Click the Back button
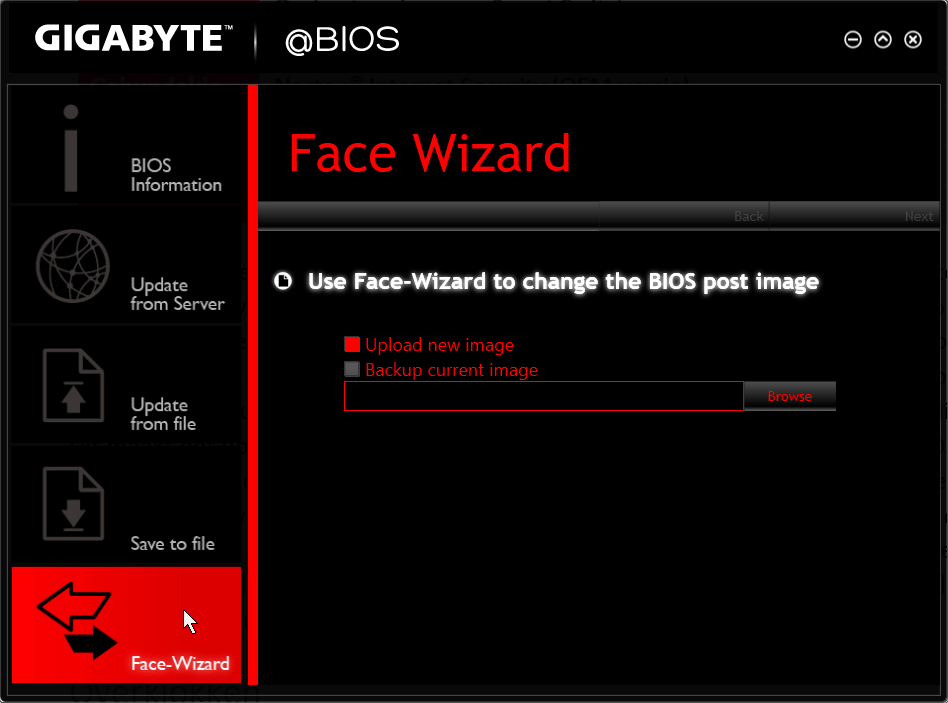948x703 pixels. 748,216
